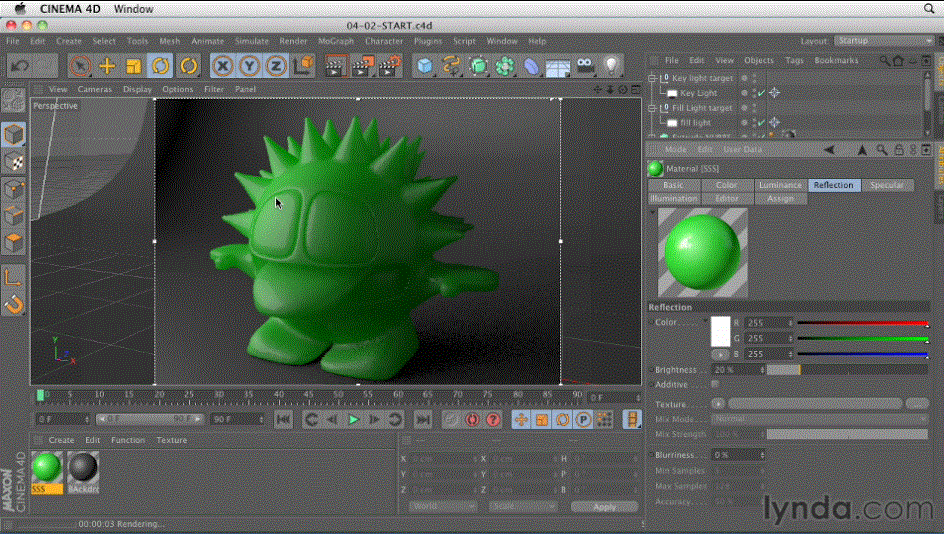
Task: Add a Floor environment object
Action: pyautogui.click(x=557, y=66)
